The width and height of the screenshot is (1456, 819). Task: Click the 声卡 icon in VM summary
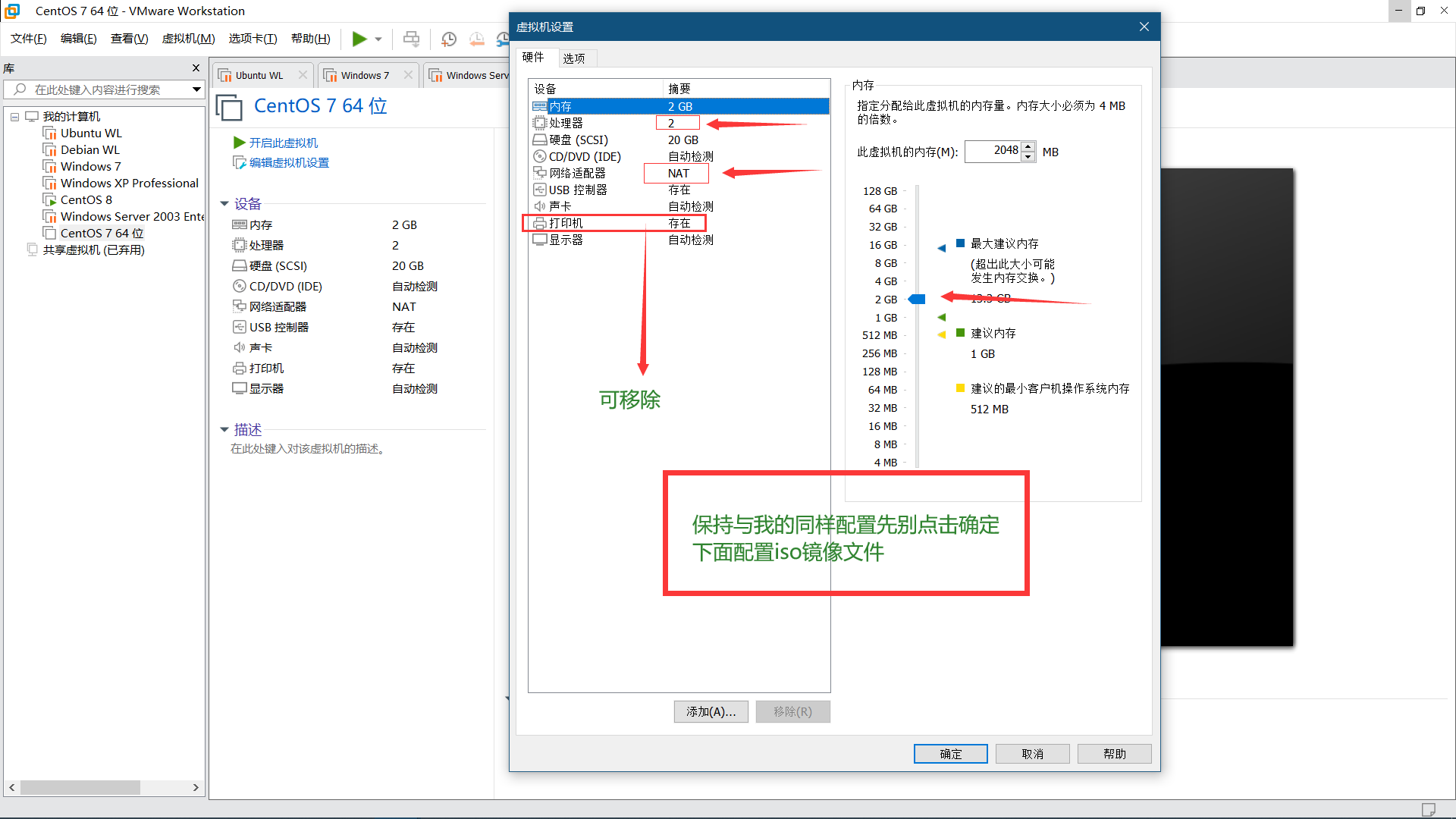tap(239, 347)
